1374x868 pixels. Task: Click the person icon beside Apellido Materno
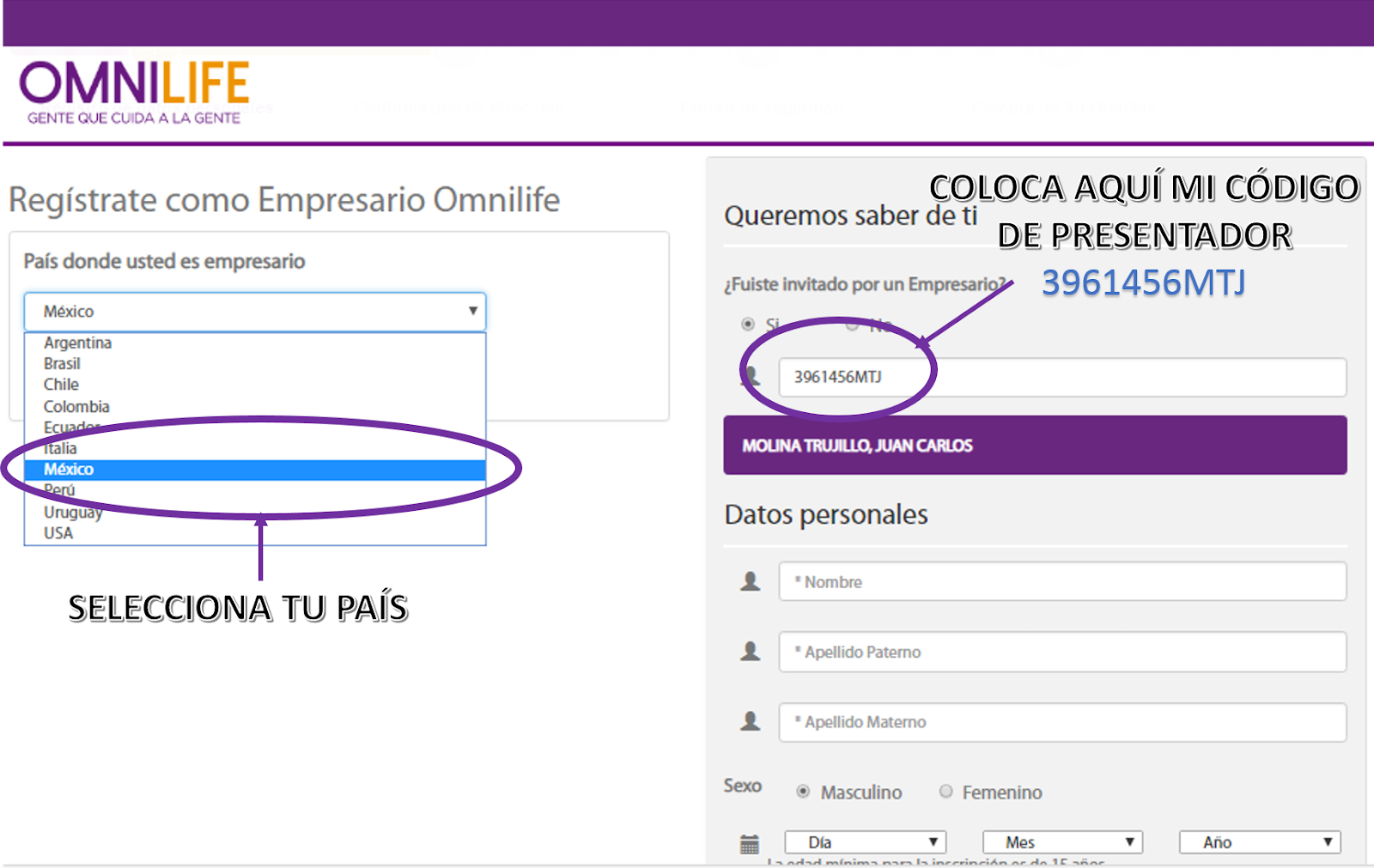(x=751, y=721)
